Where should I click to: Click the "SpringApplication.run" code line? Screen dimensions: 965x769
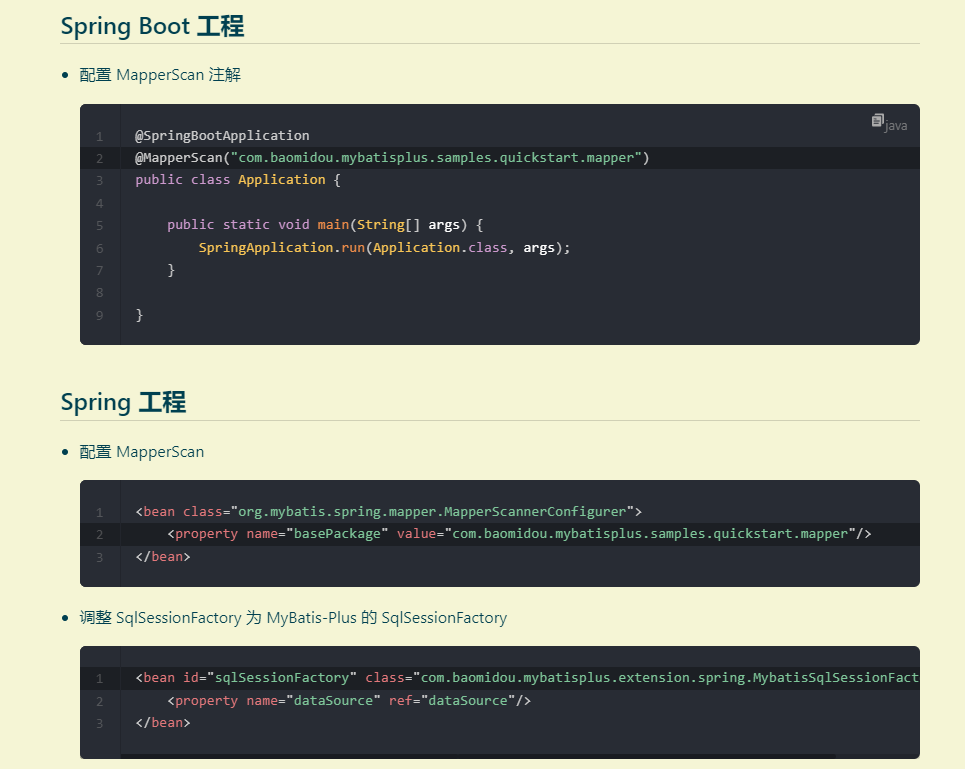pyautogui.click(x=384, y=248)
